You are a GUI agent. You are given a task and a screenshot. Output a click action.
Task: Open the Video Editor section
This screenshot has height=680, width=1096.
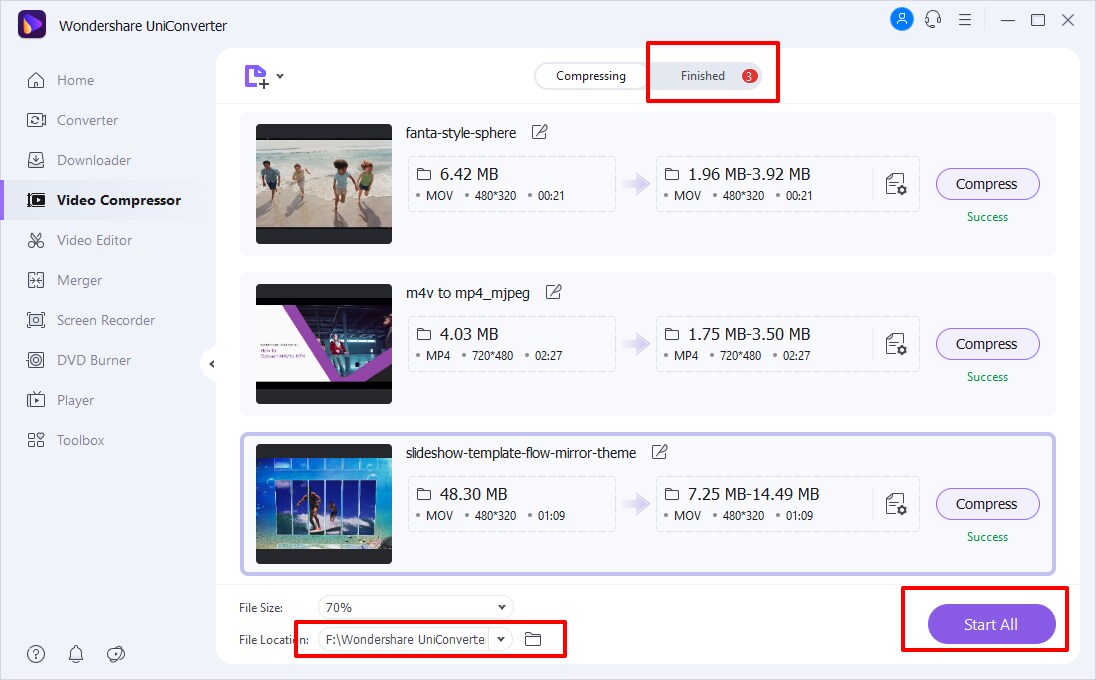[94, 240]
